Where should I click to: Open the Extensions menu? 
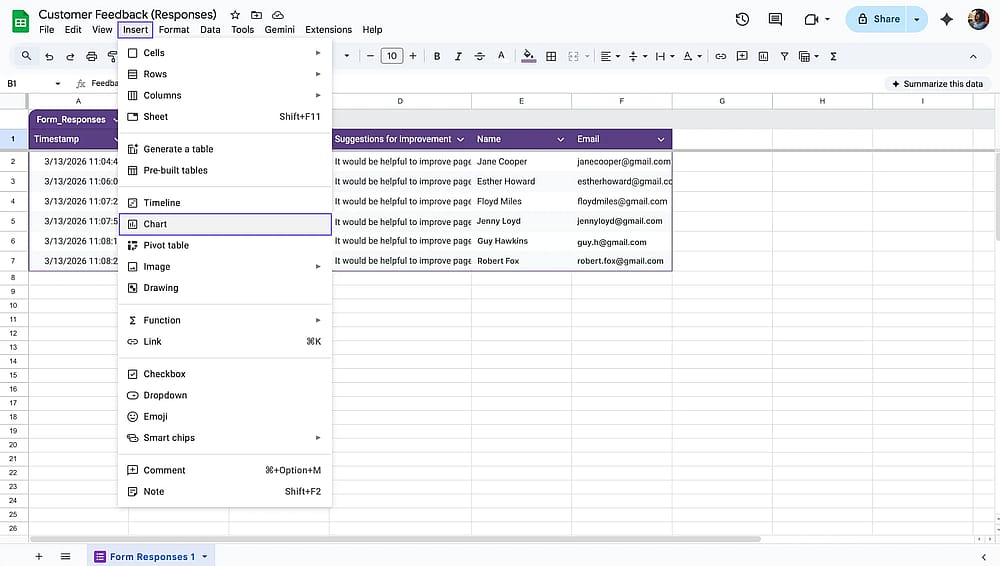pyautogui.click(x=328, y=29)
